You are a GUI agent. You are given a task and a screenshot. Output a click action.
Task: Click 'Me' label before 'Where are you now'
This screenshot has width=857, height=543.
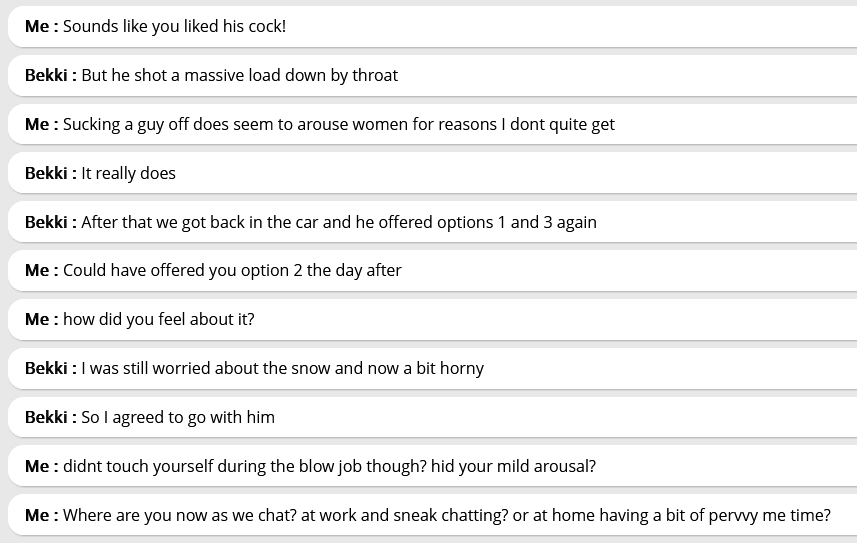tap(37, 515)
